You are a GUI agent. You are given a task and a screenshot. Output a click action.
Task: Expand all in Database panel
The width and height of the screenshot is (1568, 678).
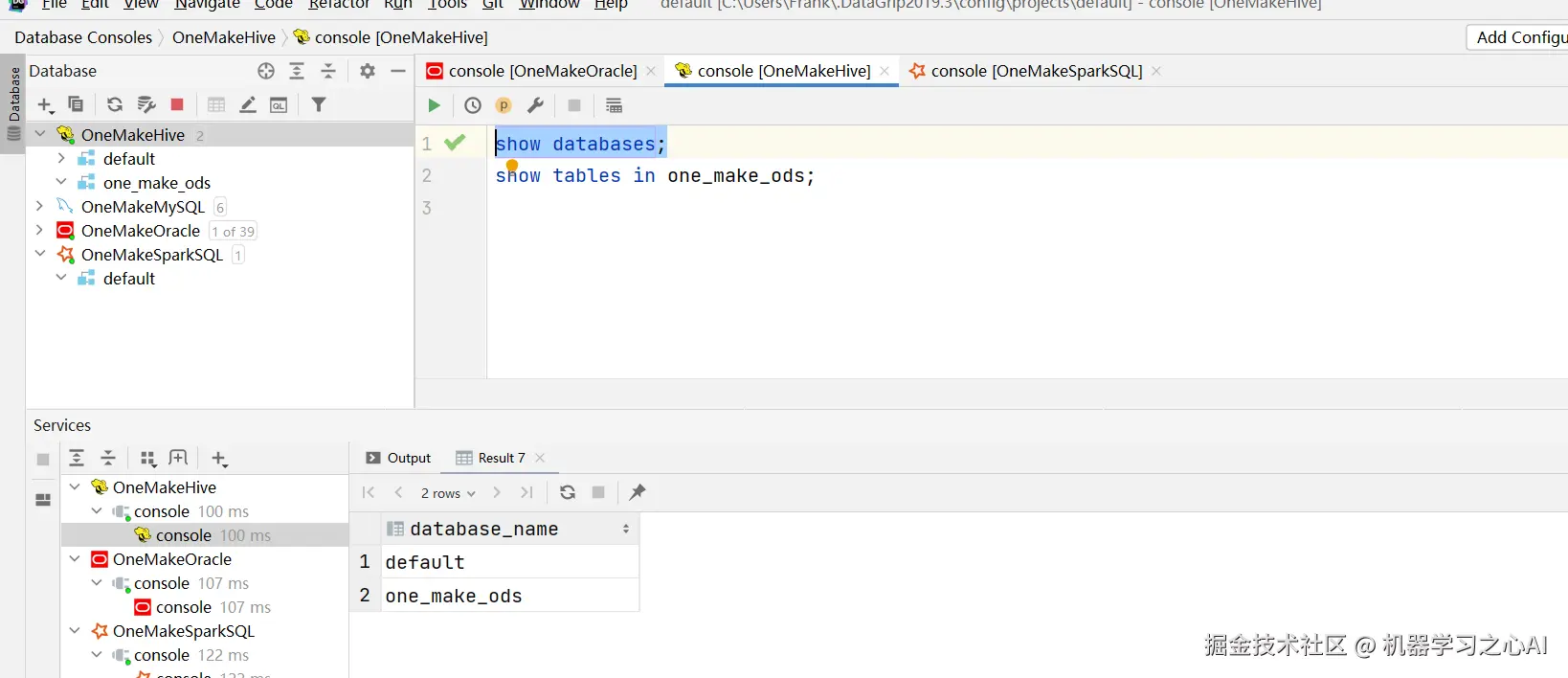pos(297,71)
